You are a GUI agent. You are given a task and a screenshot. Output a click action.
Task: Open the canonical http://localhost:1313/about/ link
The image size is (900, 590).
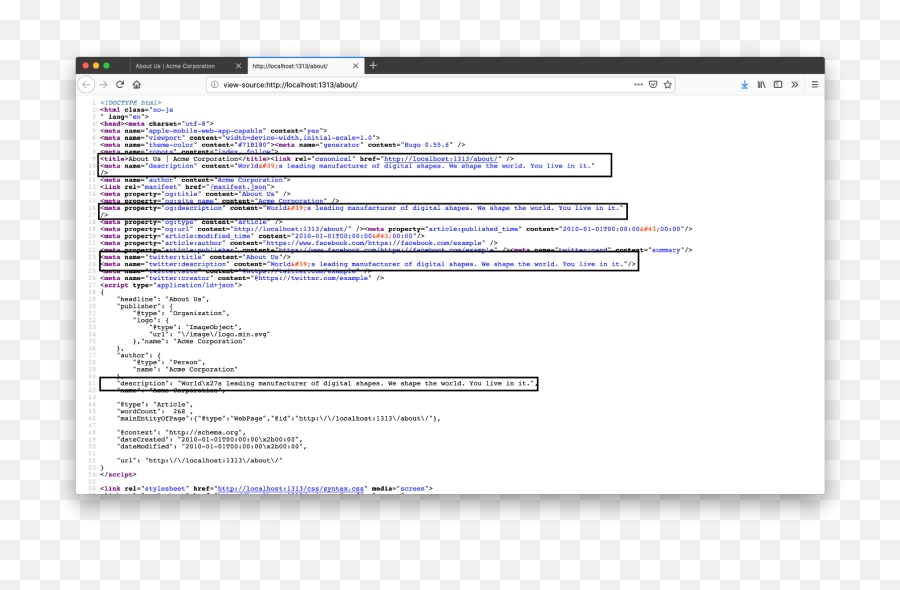click(x=440, y=159)
